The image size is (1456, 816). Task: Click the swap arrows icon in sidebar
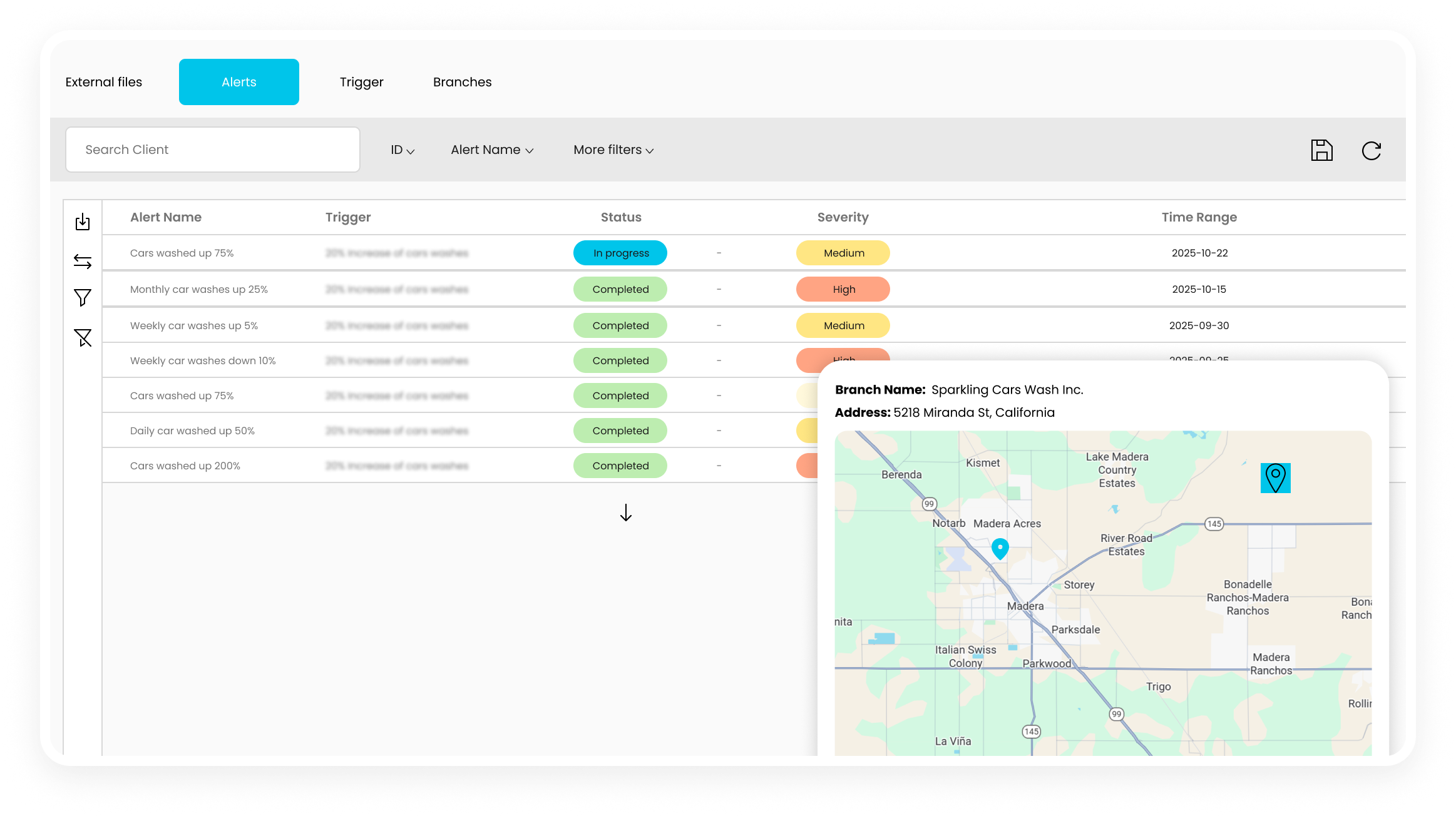click(x=83, y=261)
